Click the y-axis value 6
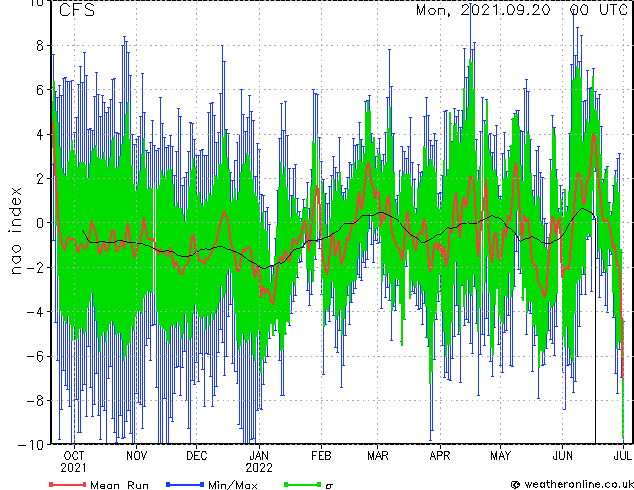634x490 pixels. coord(40,90)
